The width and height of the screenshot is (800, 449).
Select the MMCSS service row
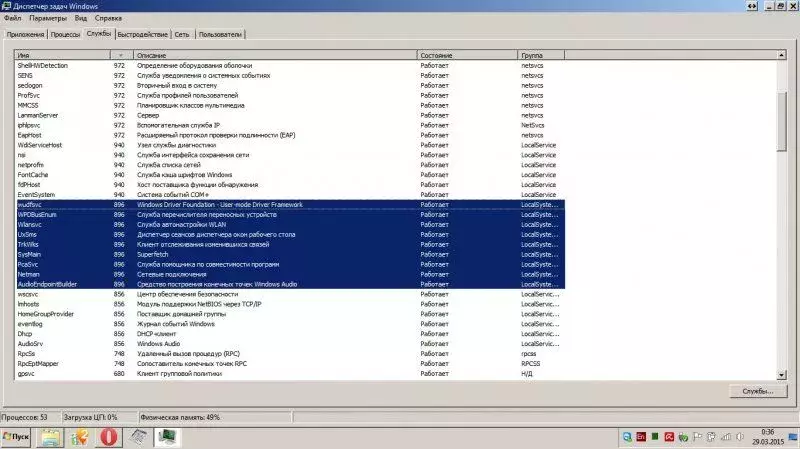[290, 105]
